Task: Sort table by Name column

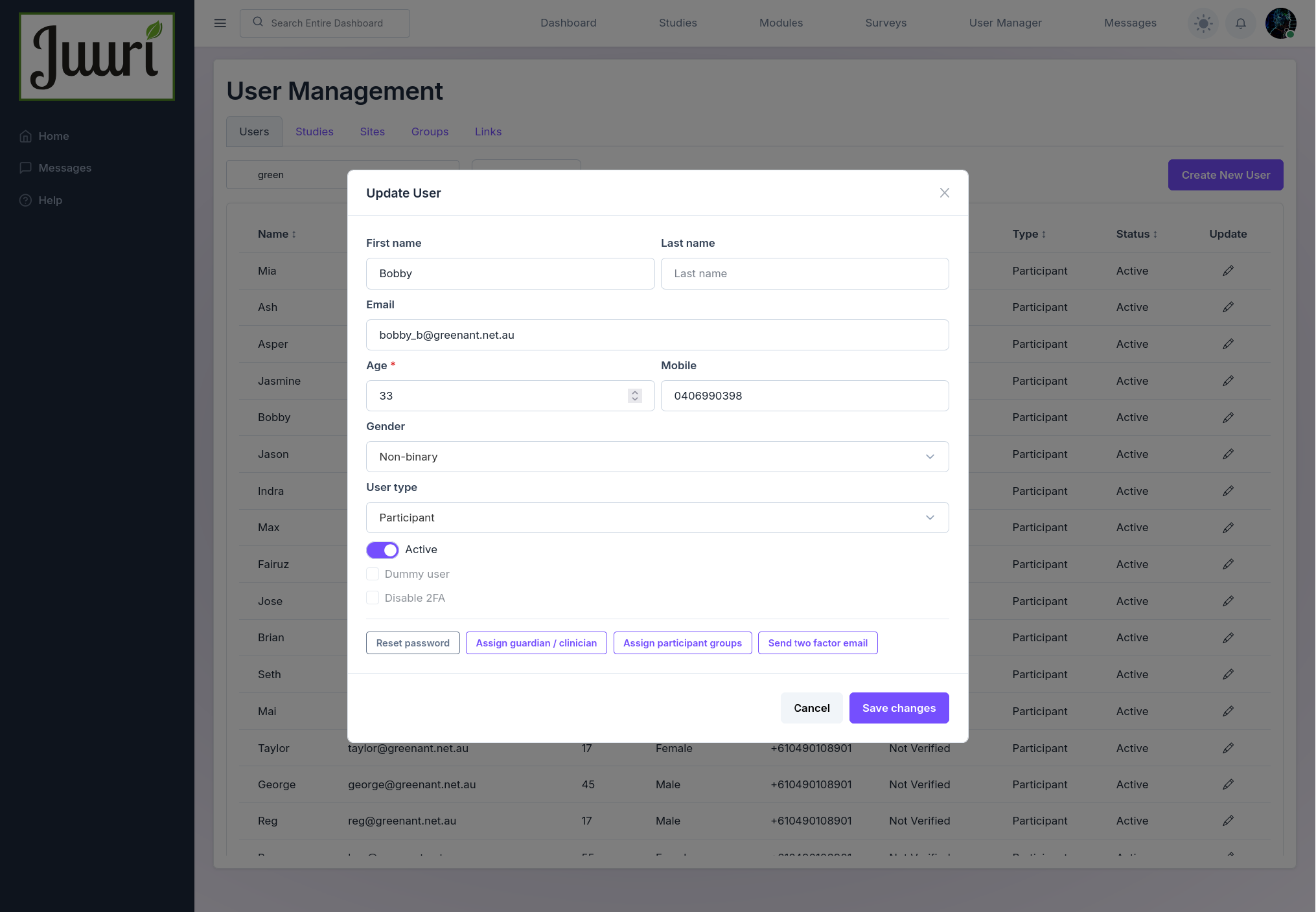Action: tap(277, 234)
